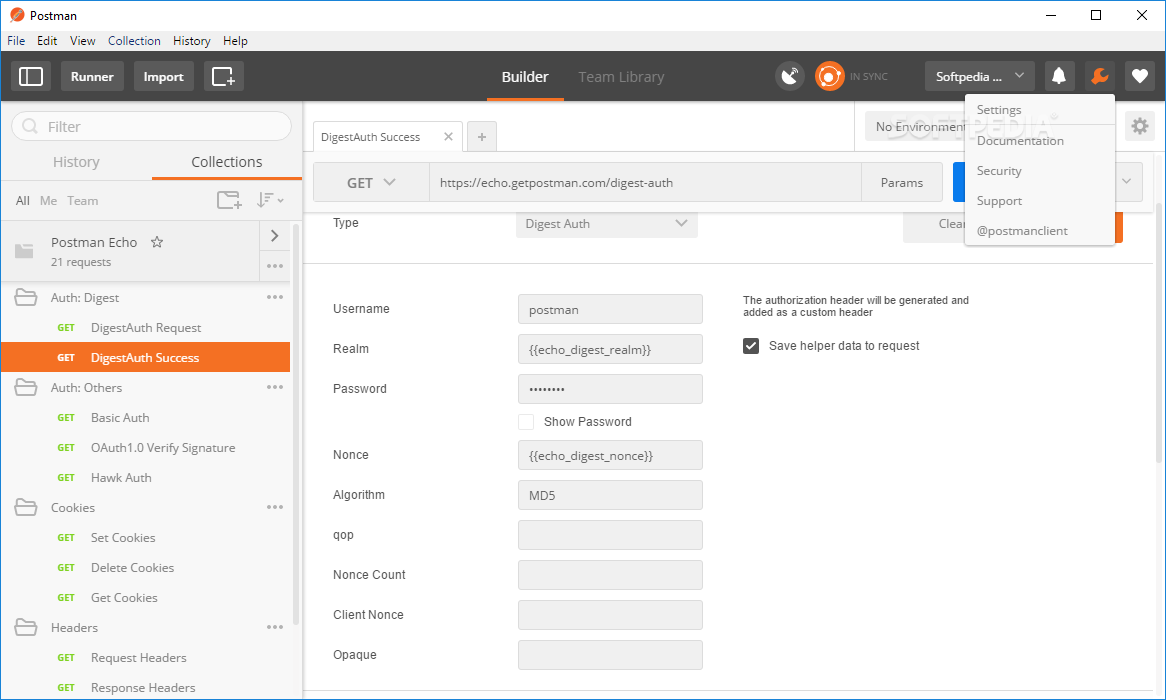Filter collections by Team
Image resolution: width=1166 pixels, height=700 pixels.
point(83,201)
